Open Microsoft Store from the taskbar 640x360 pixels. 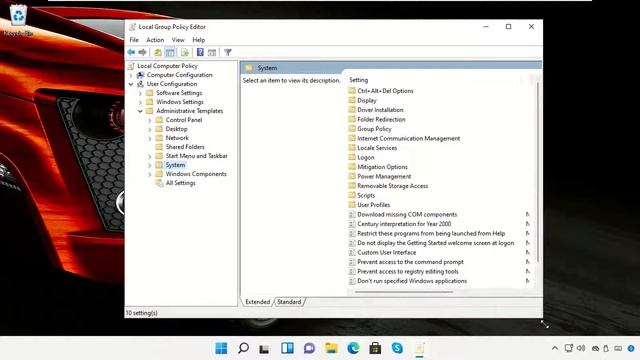tap(375, 348)
